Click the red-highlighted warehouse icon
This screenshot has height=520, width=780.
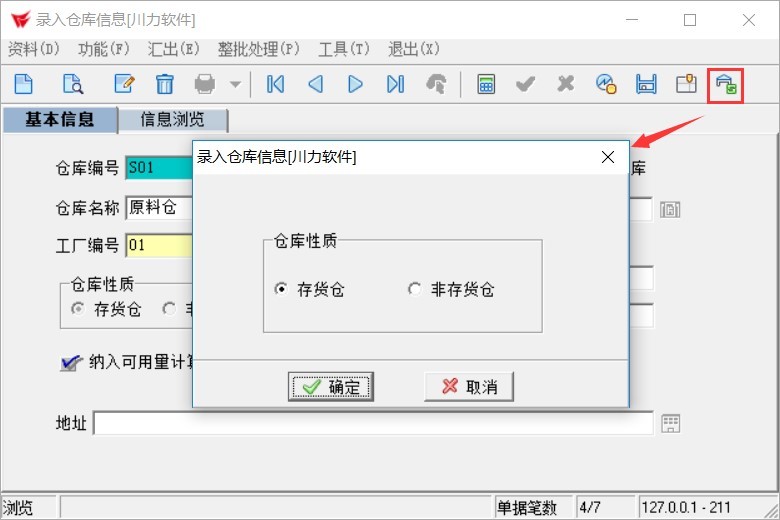click(x=727, y=85)
